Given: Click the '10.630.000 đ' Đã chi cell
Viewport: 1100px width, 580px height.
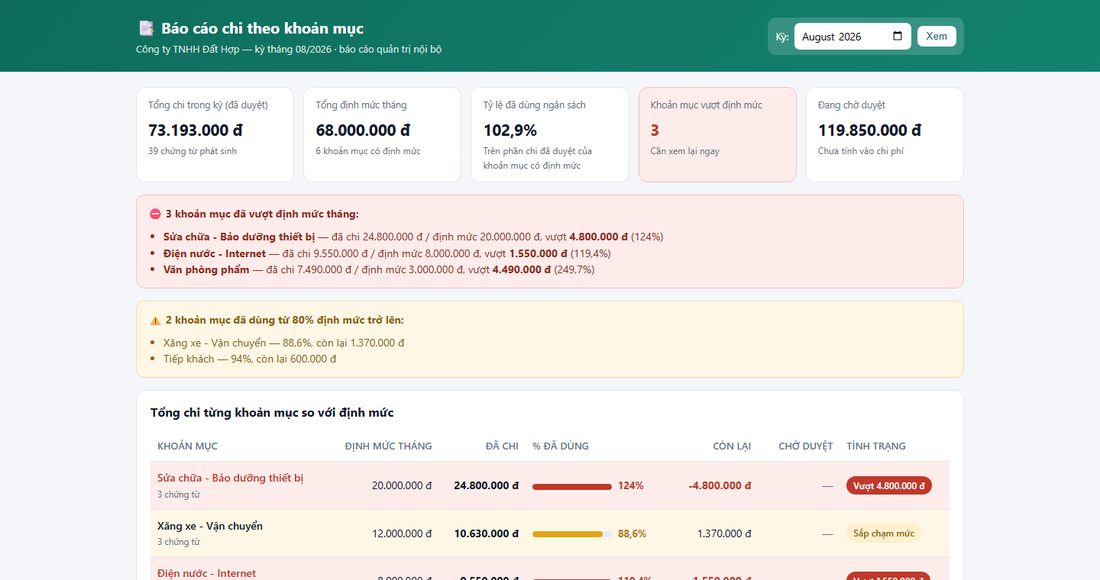Looking at the screenshot, I should point(486,534).
